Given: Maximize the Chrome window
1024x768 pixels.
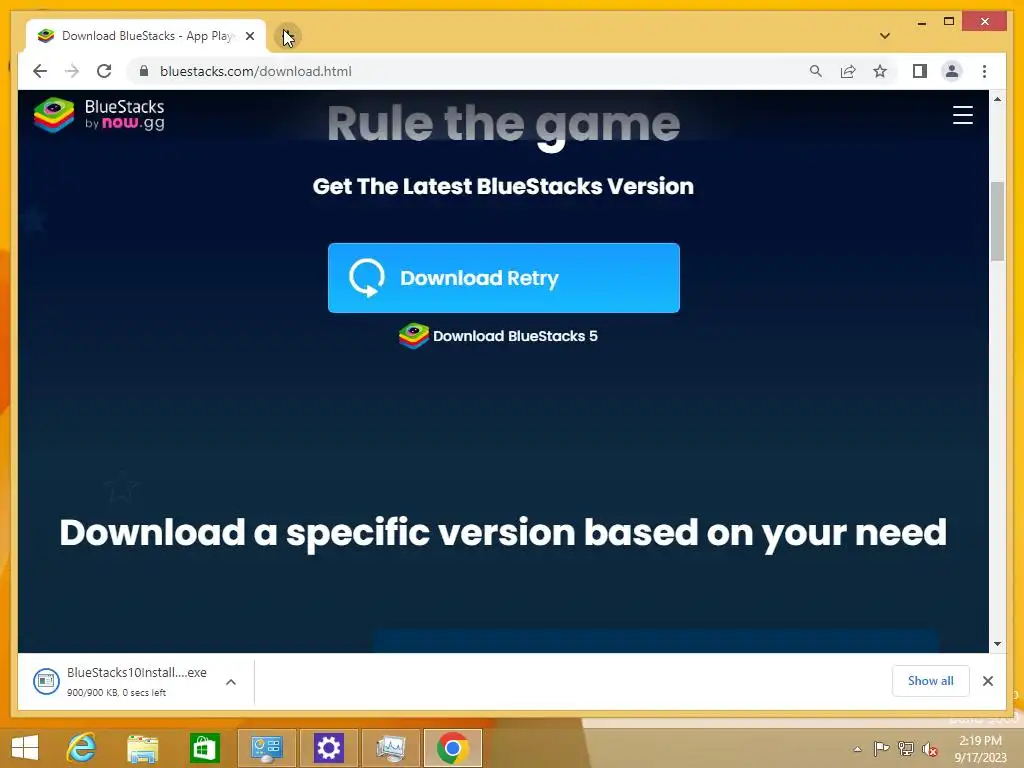Looking at the screenshot, I should (949, 22).
